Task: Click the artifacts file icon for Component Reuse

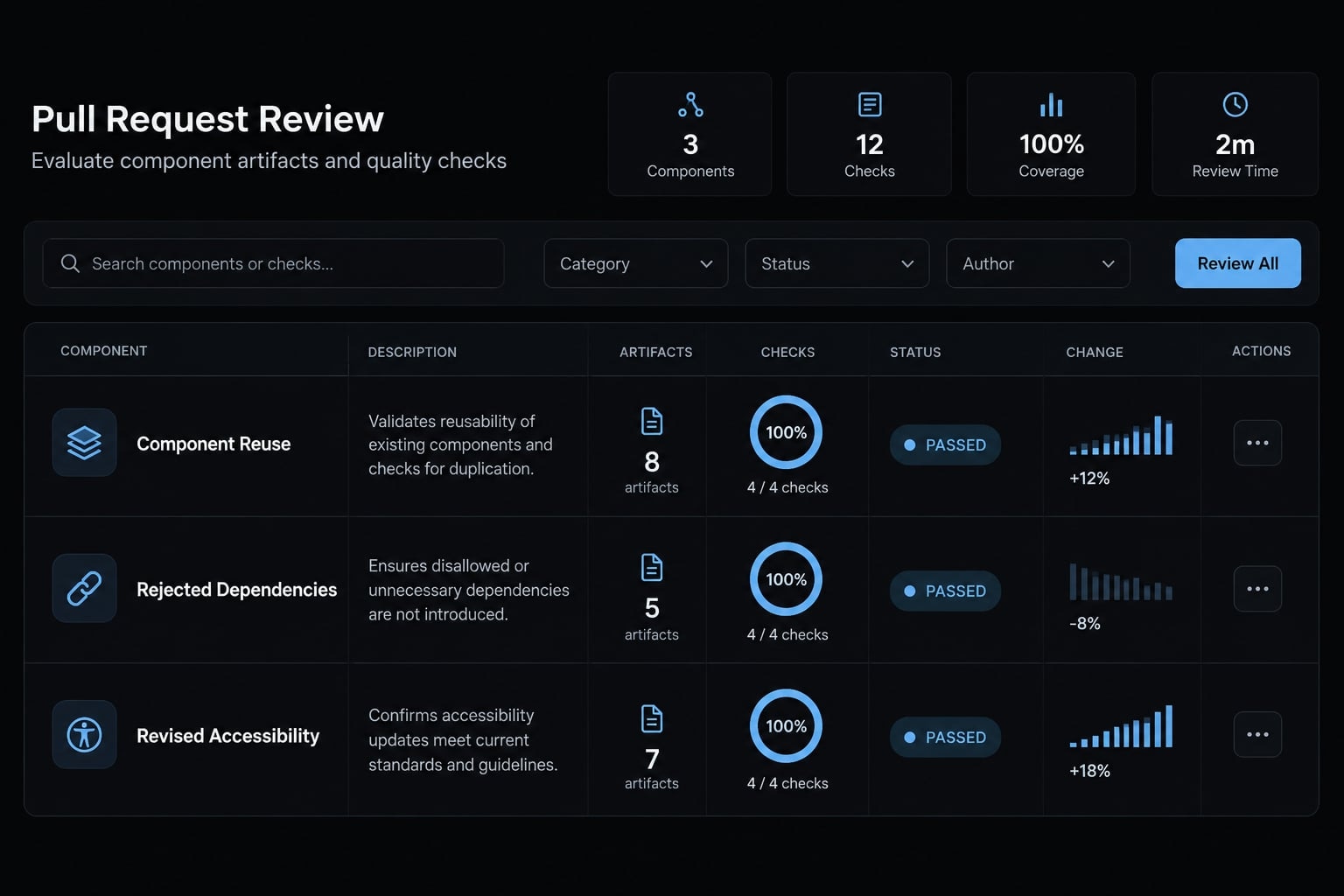Action: pos(652,421)
